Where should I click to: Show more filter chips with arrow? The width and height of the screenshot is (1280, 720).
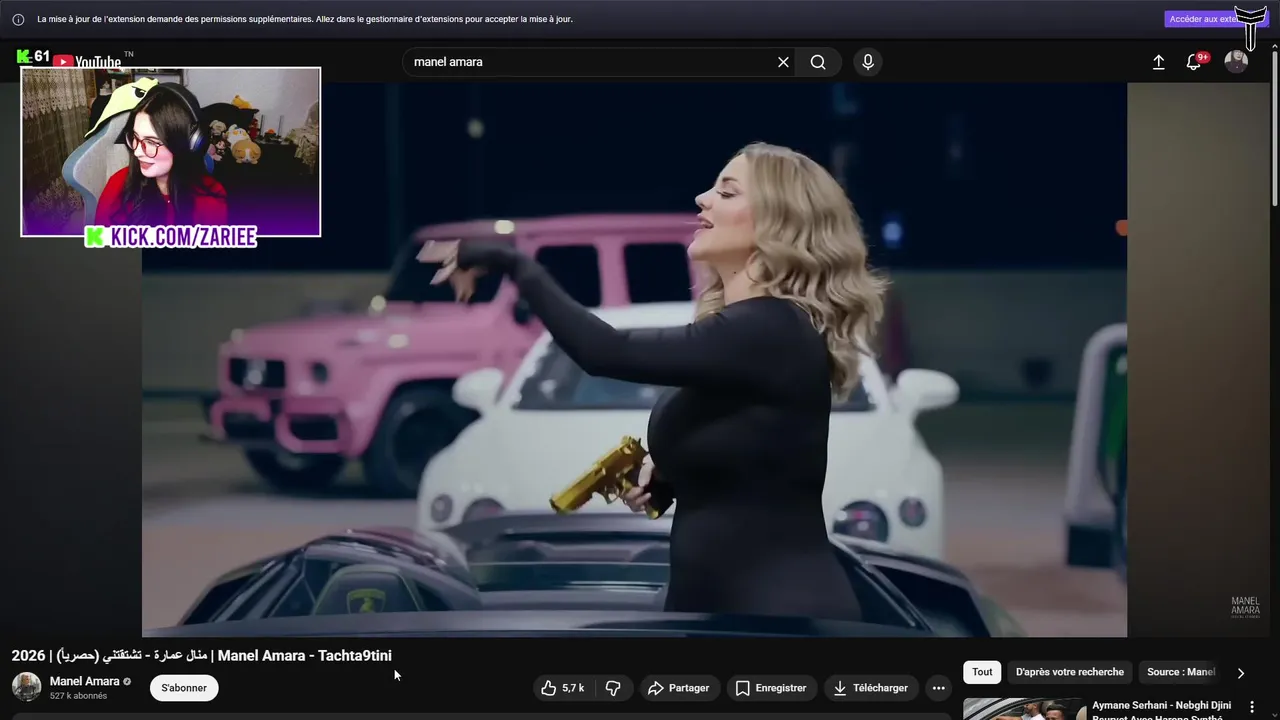(1241, 673)
